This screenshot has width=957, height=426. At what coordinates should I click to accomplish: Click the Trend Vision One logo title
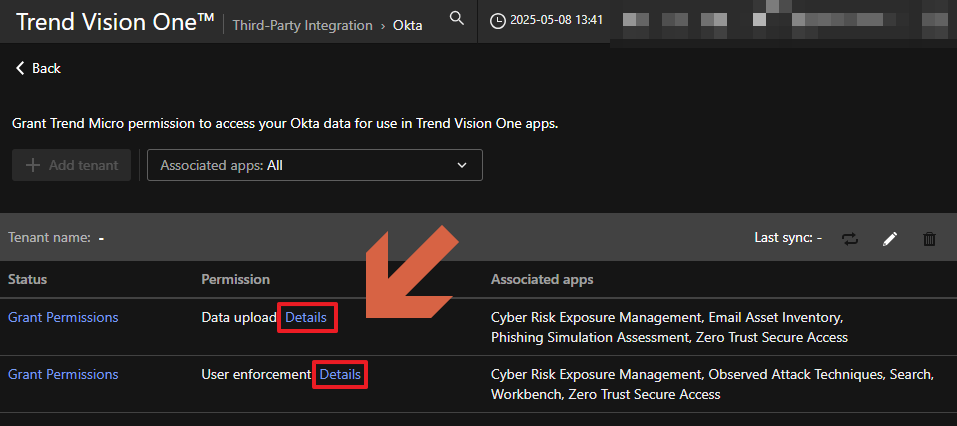[x=115, y=21]
